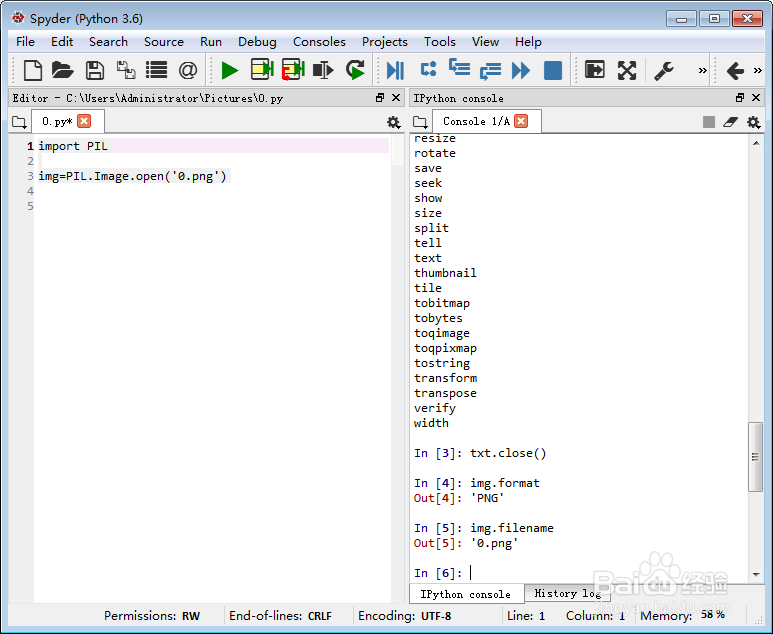Go back to previous cursor position arrow
773x634 pixels.
coord(735,70)
